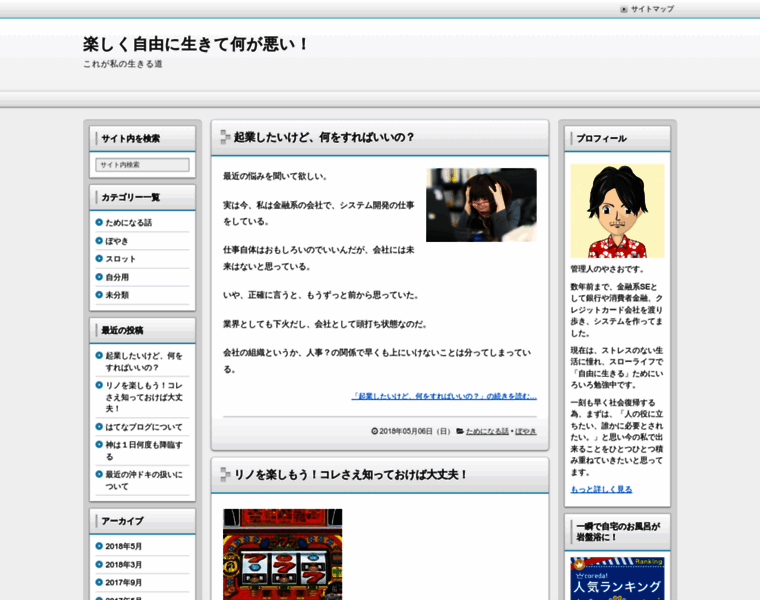The image size is (760, 600).
Task: Click もっと詳しく見る profile link
Action: pos(601,489)
